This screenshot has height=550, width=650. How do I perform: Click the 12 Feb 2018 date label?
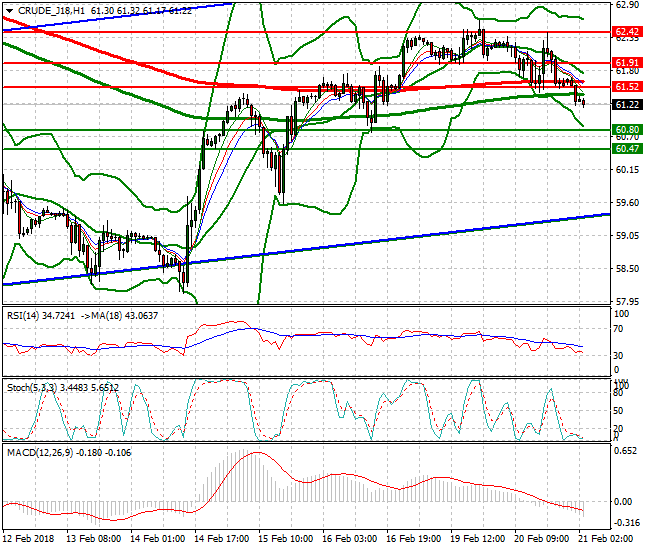pyautogui.click(x=29, y=539)
